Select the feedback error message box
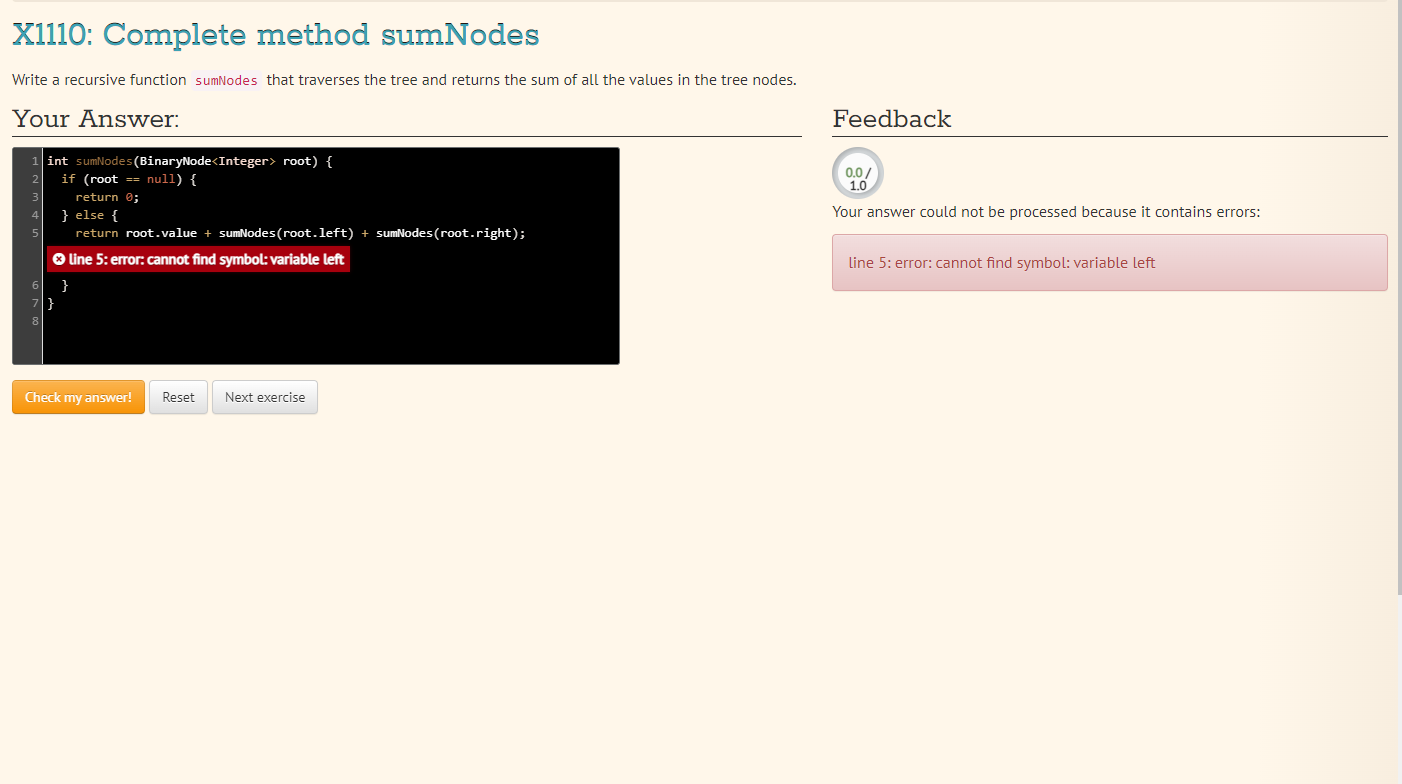 1109,262
